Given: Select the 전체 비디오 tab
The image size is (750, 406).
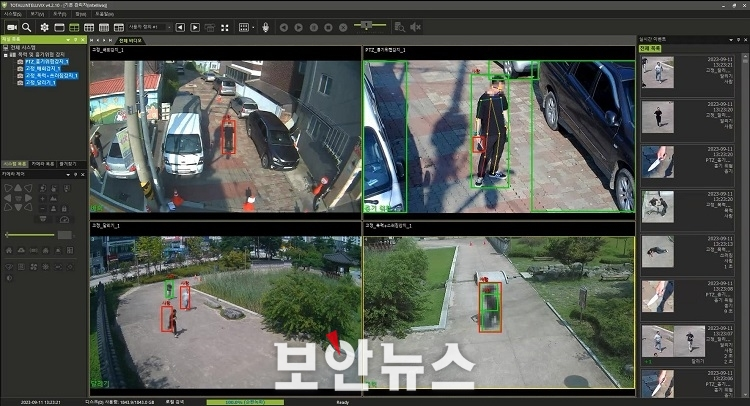Looking at the screenshot, I should [130, 41].
